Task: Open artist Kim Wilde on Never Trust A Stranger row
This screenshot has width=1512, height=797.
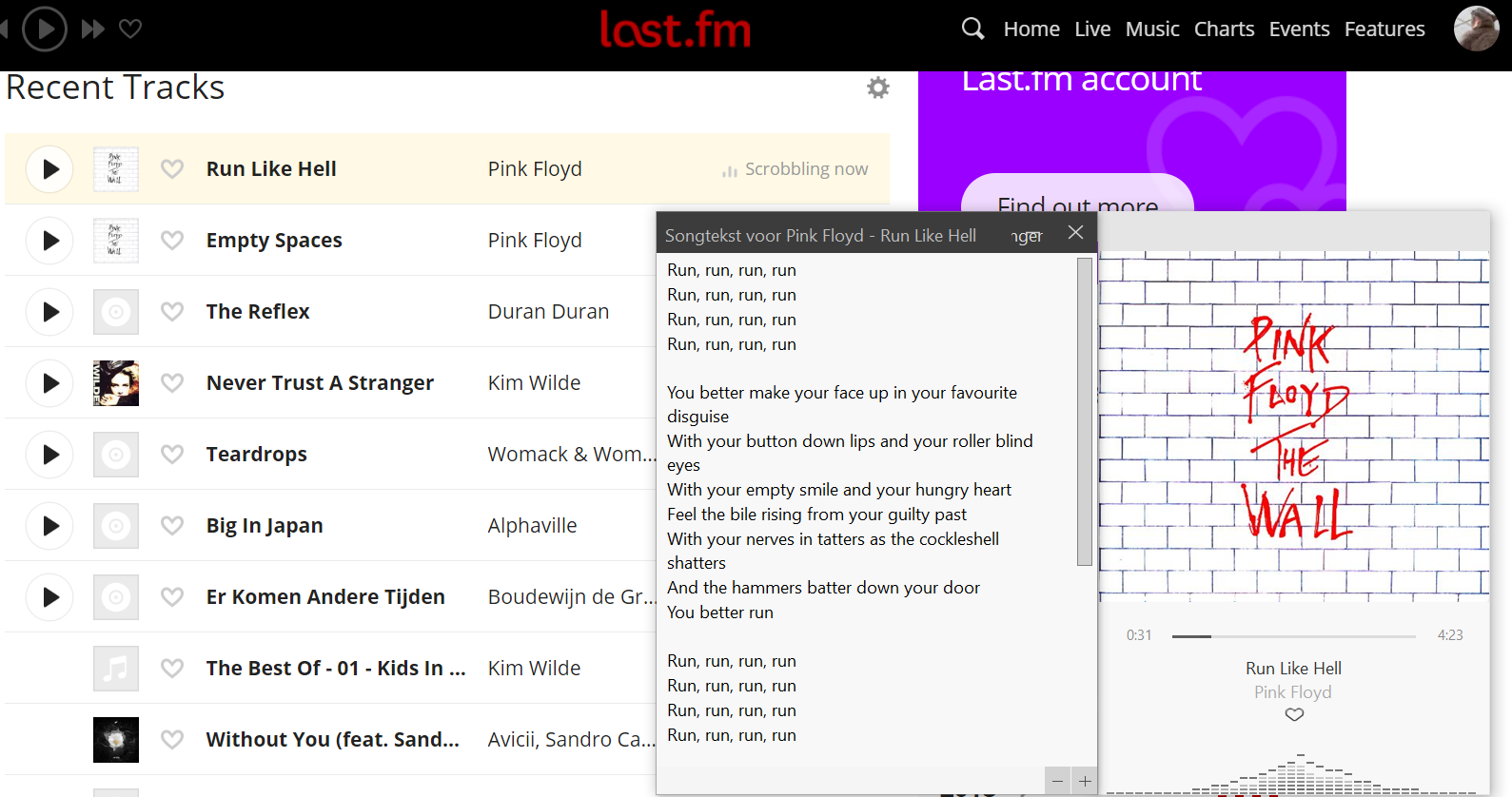Action: (534, 383)
